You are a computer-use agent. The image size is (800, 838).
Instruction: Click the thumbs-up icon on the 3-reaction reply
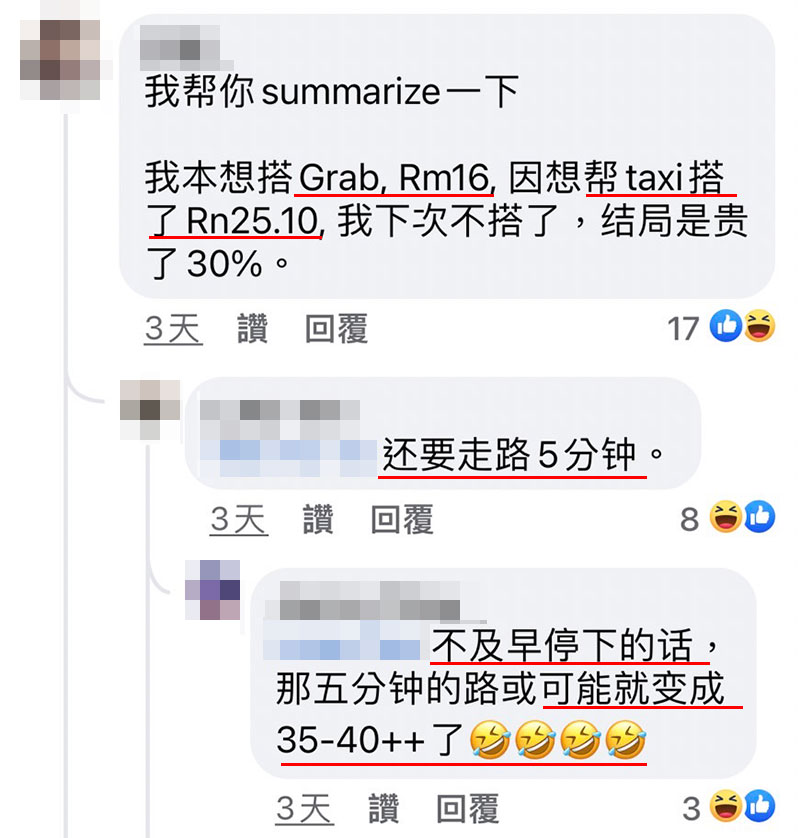759,805
